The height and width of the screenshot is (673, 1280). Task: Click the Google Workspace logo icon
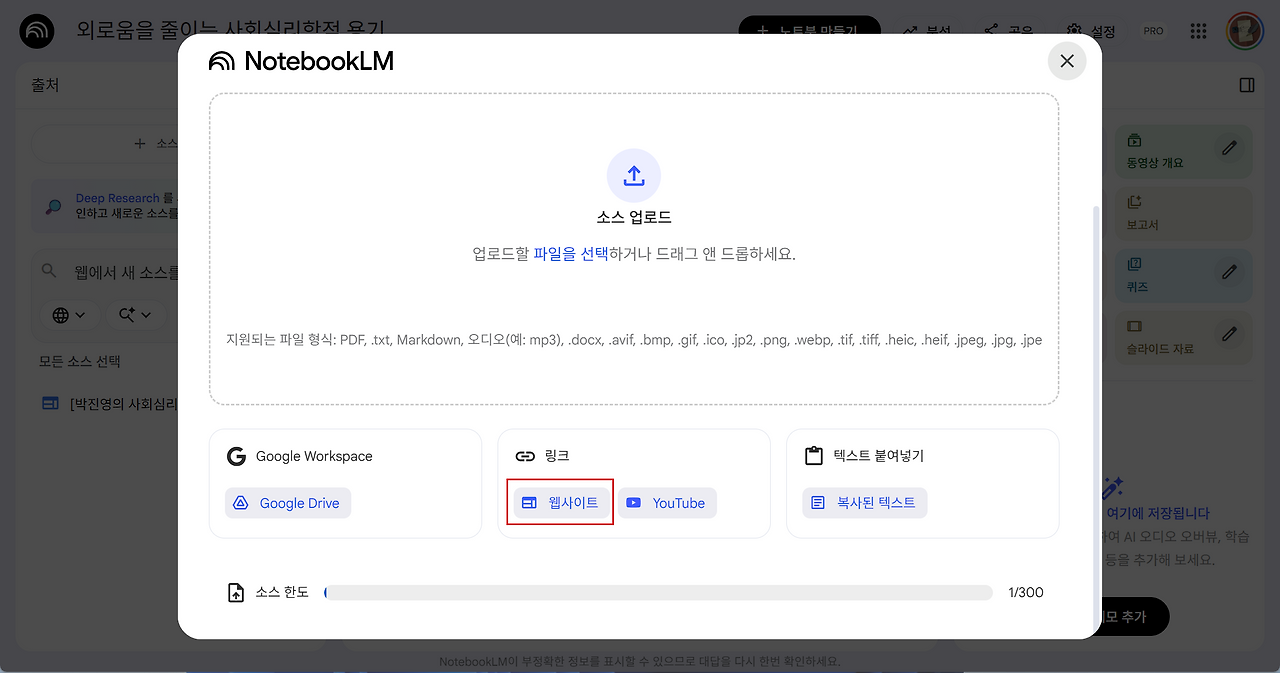click(236, 456)
